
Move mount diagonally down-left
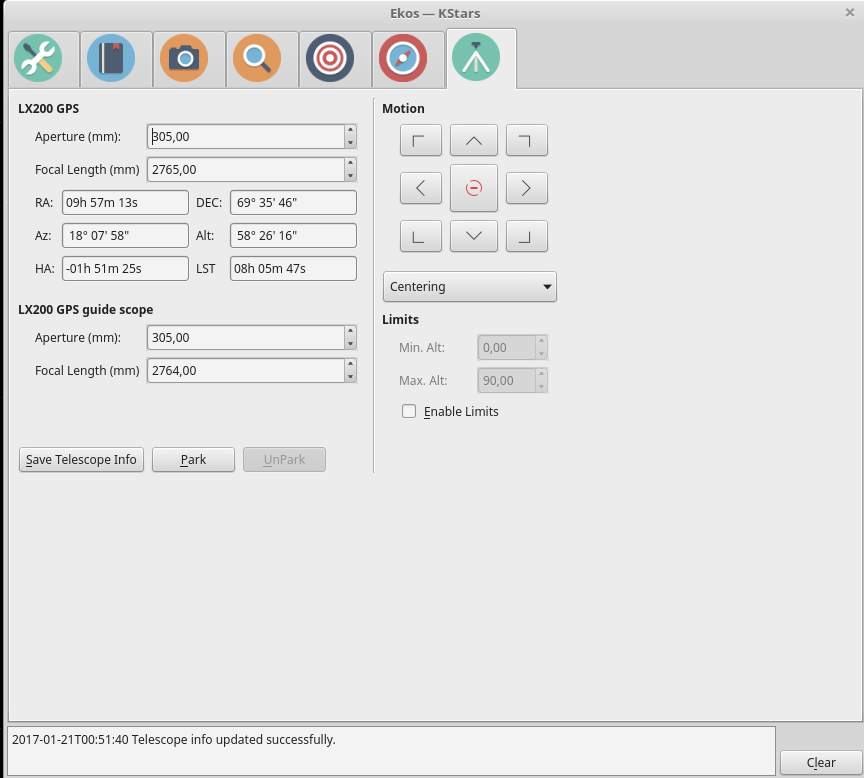(421, 236)
